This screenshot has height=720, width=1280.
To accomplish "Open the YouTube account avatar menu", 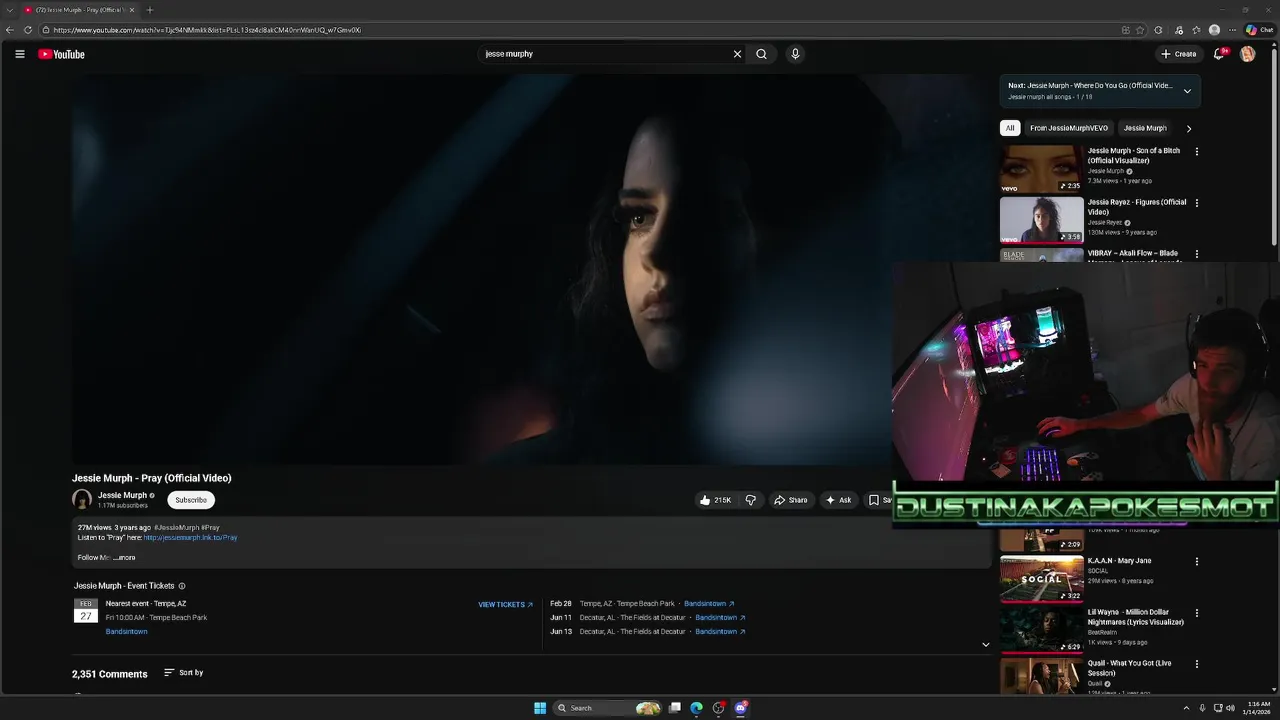I will pyautogui.click(x=1247, y=54).
